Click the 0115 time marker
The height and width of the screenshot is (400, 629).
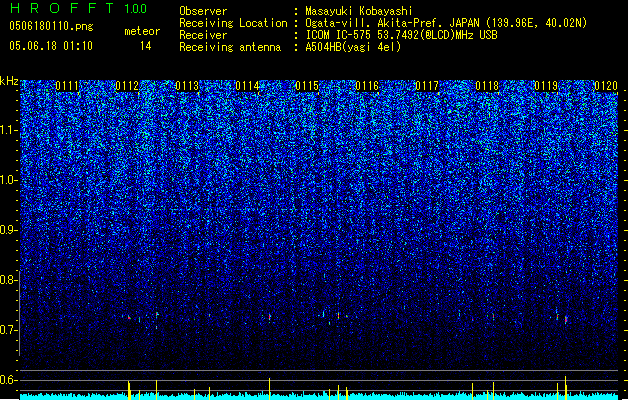pyautogui.click(x=307, y=86)
